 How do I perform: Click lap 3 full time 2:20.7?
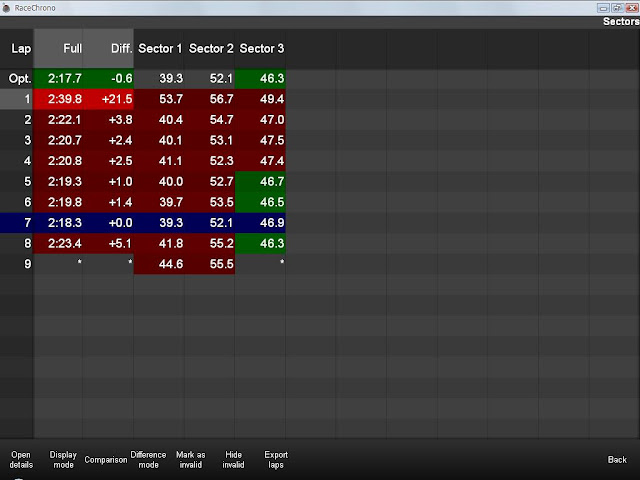58,140
